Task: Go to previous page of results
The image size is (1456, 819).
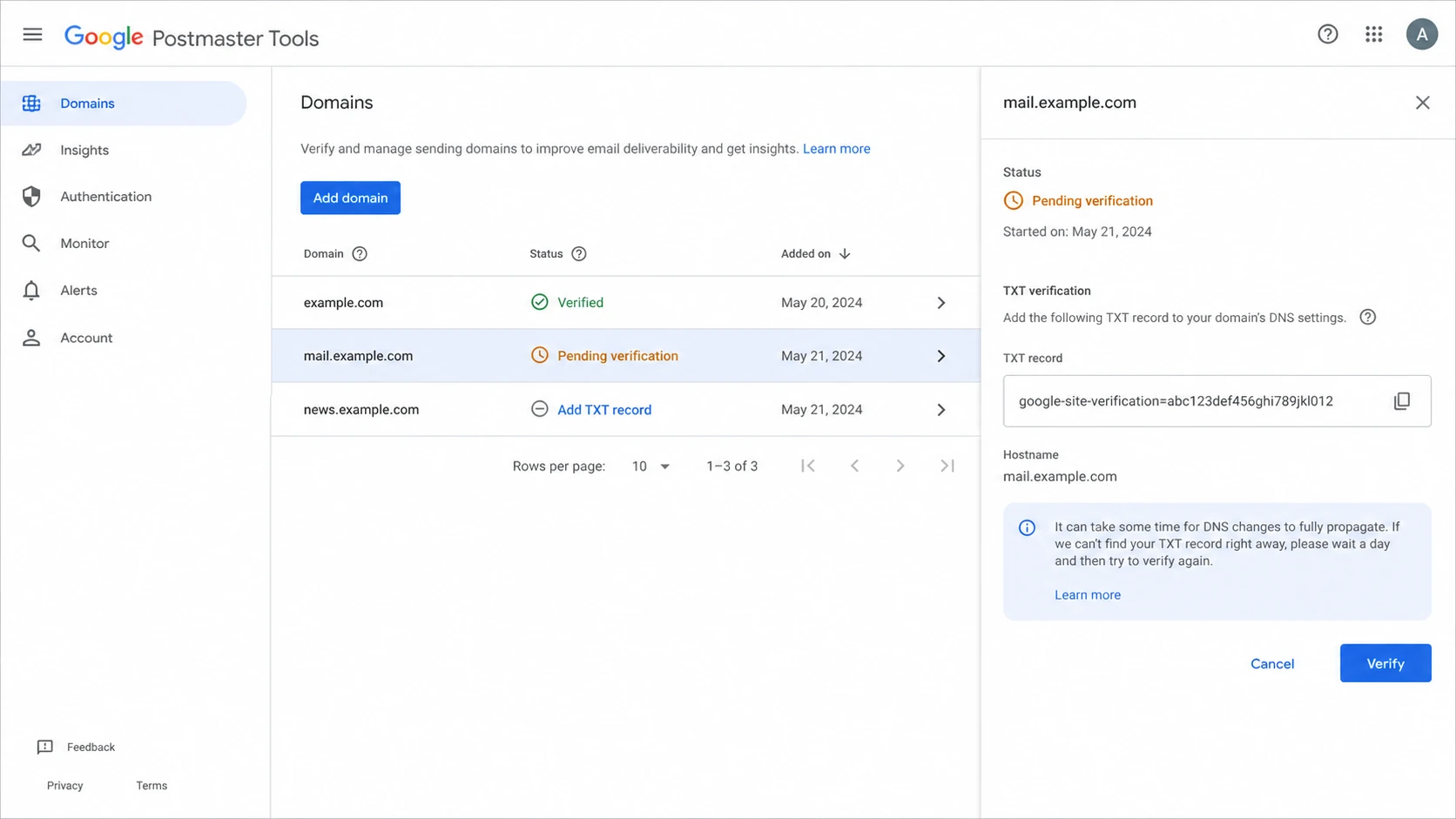Action: [x=854, y=466]
